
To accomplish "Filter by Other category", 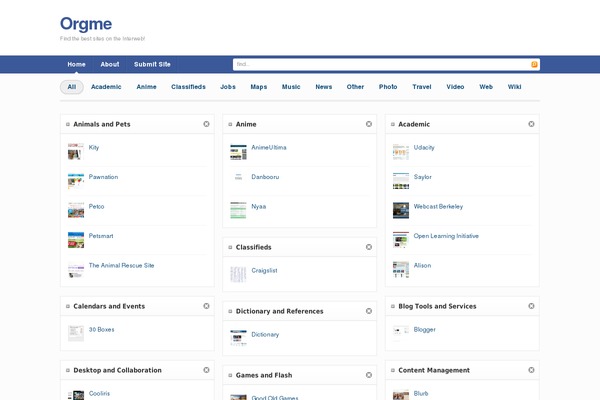I will click(x=355, y=87).
